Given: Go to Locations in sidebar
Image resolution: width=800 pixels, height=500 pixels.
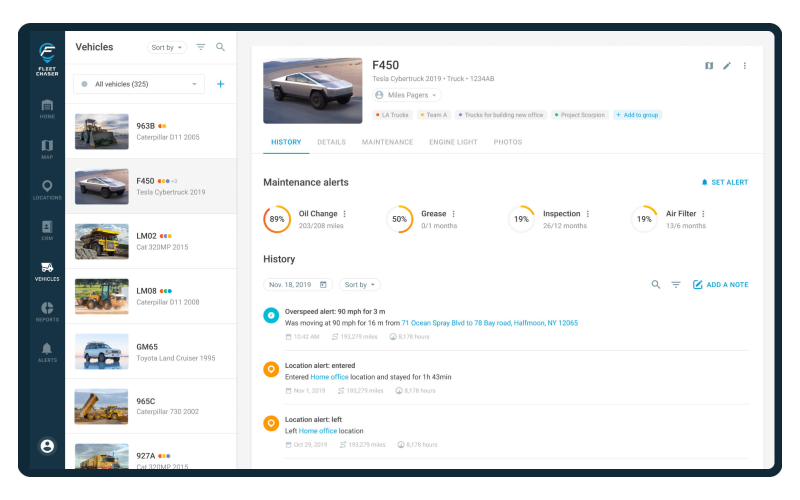Looking at the screenshot, I should [47, 190].
